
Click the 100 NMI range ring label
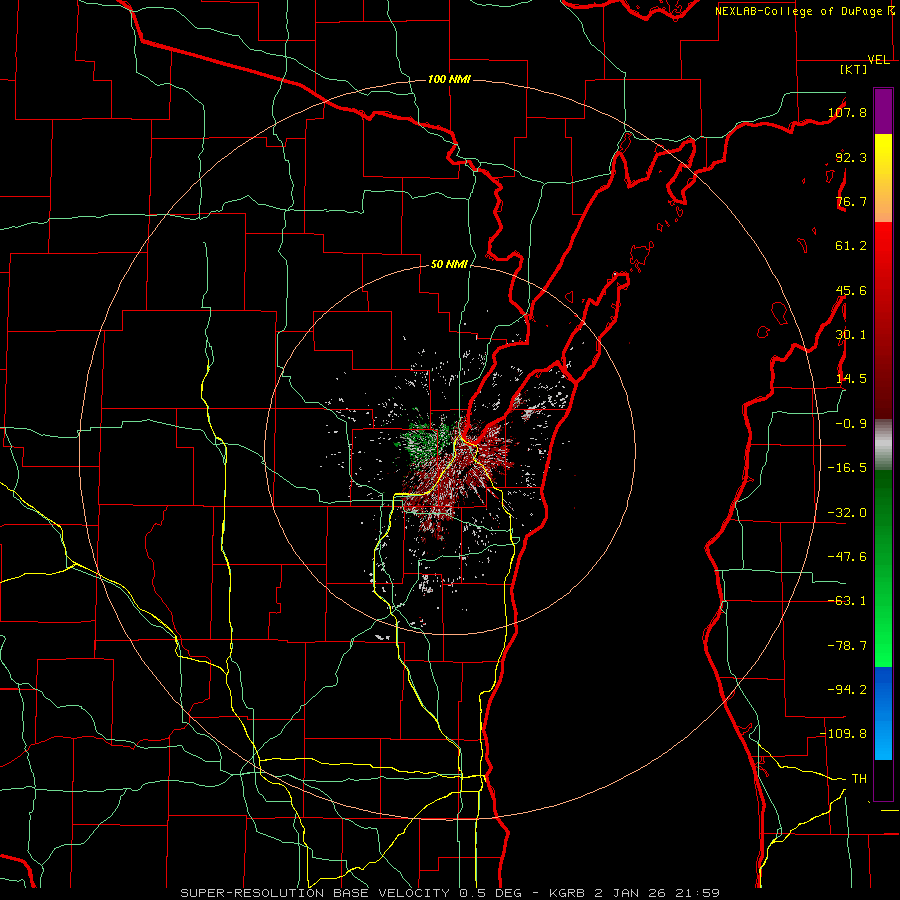click(x=449, y=79)
